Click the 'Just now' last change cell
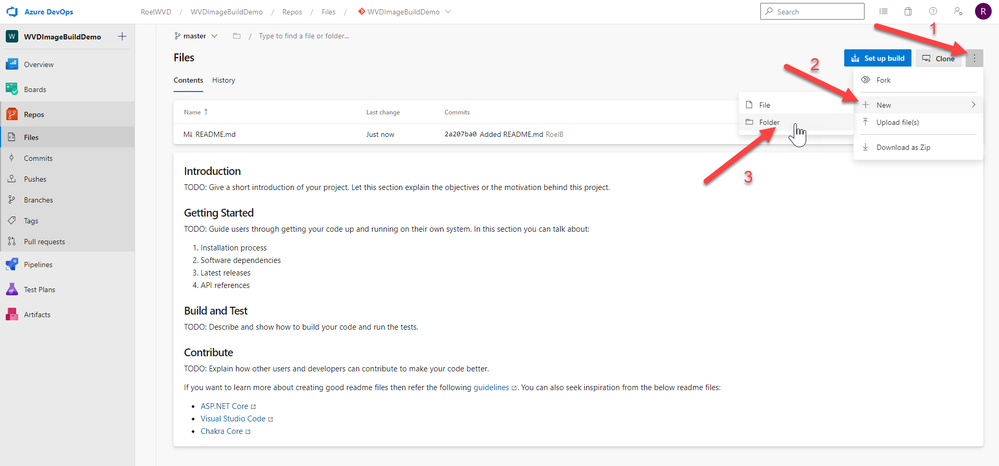The width and height of the screenshot is (999, 466). pos(380,135)
